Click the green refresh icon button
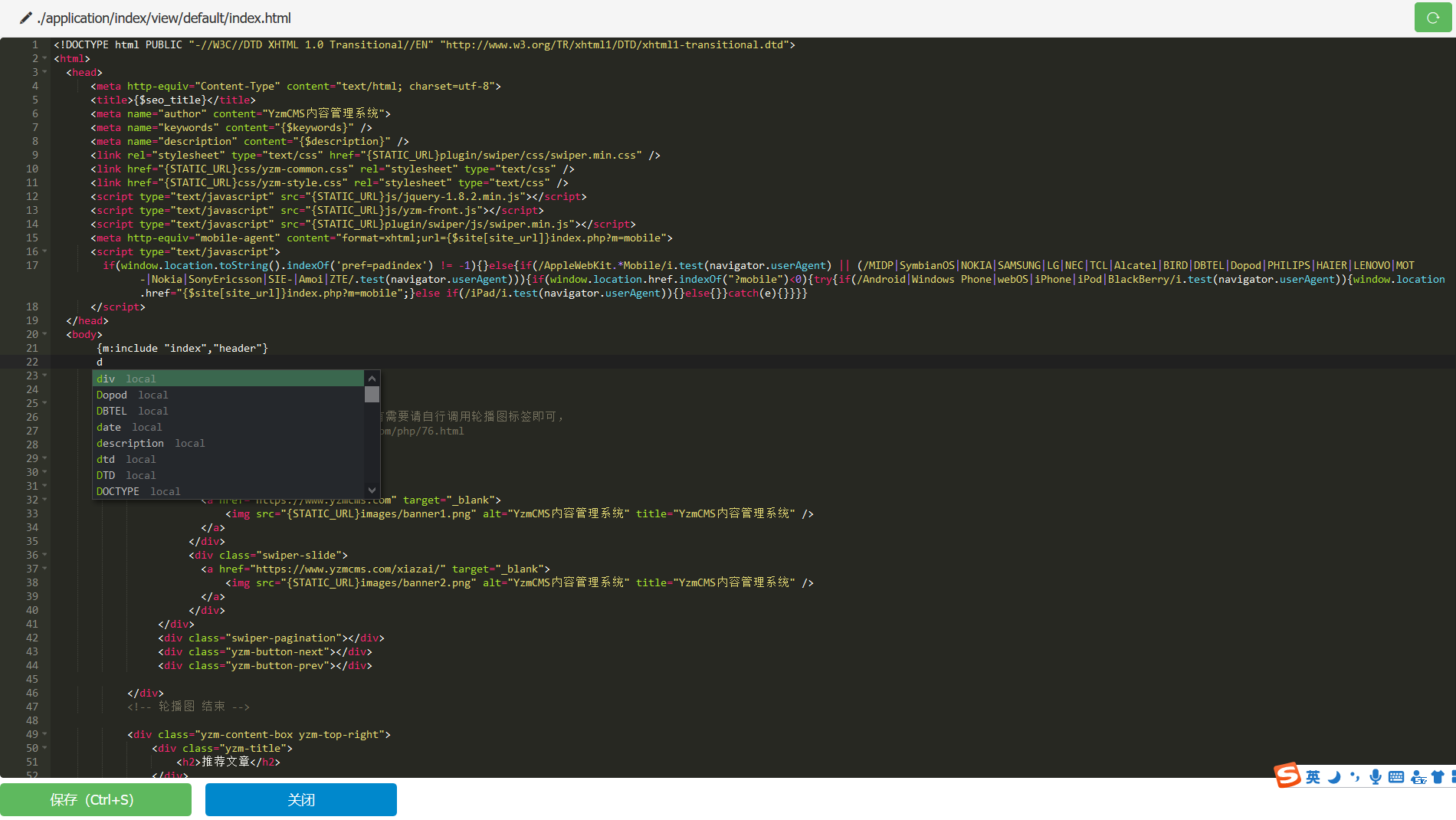 [1432, 18]
